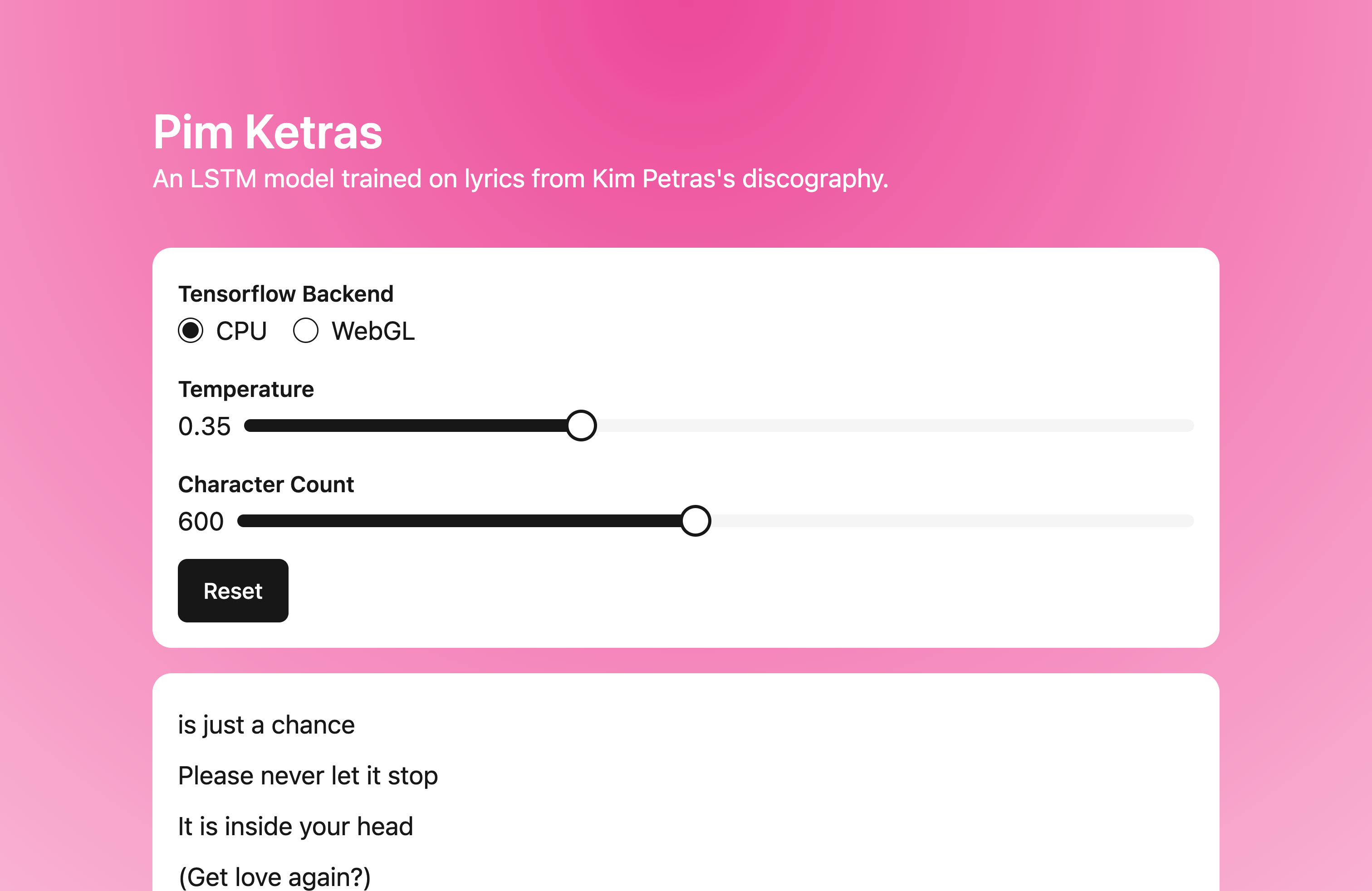Click the Pim Ketras page title

point(268,132)
